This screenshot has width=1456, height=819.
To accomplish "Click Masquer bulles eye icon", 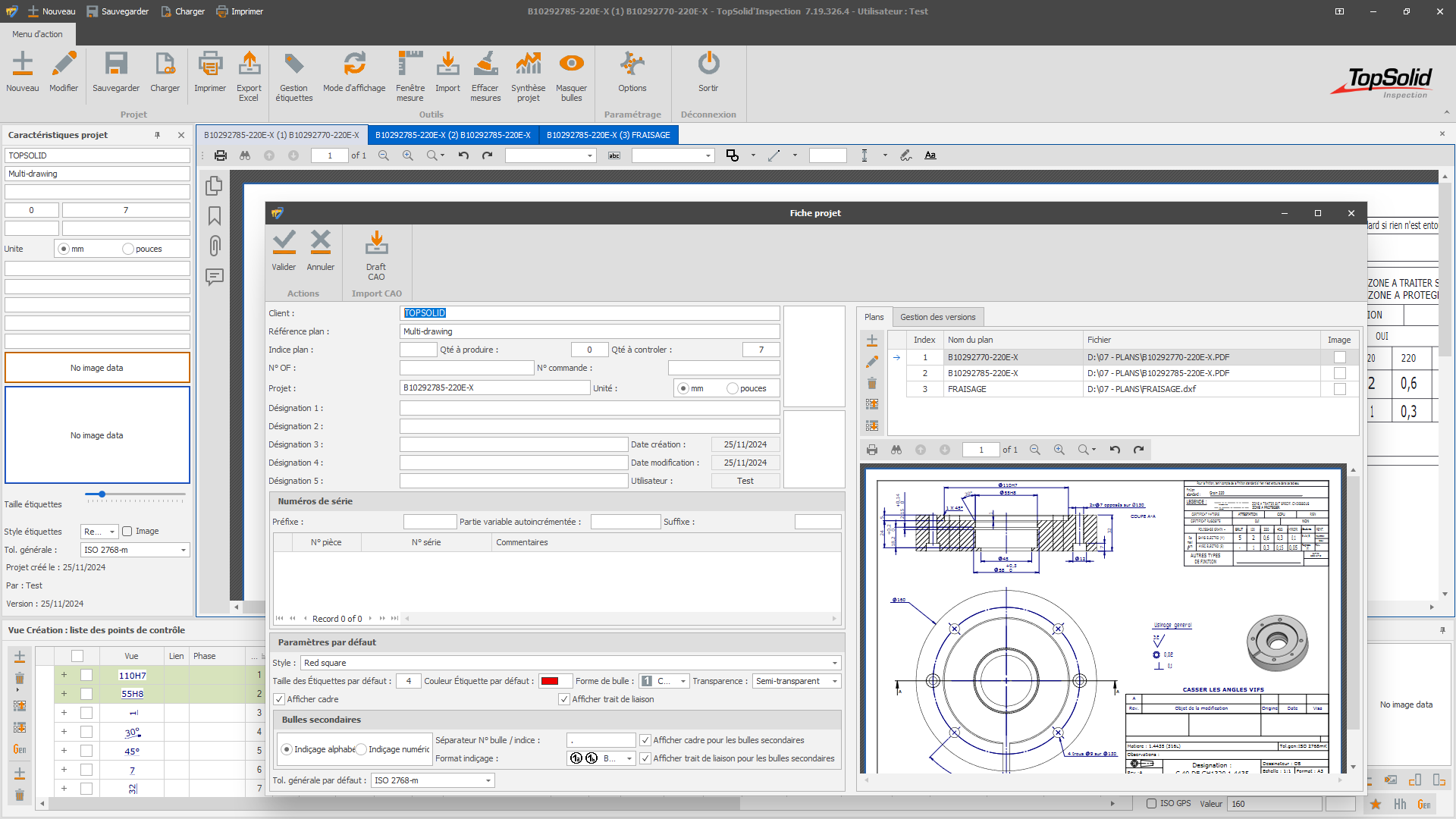I will point(571,76).
